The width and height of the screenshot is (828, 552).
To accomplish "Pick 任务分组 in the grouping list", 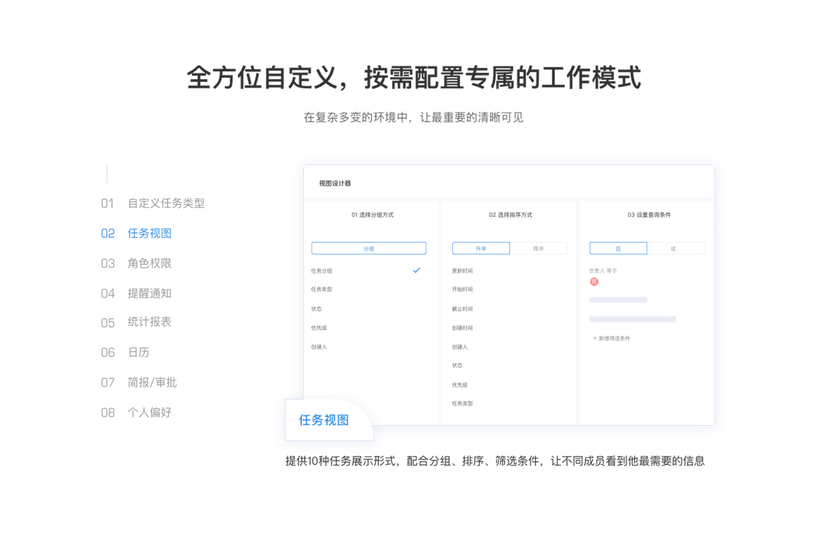I will click(322, 271).
